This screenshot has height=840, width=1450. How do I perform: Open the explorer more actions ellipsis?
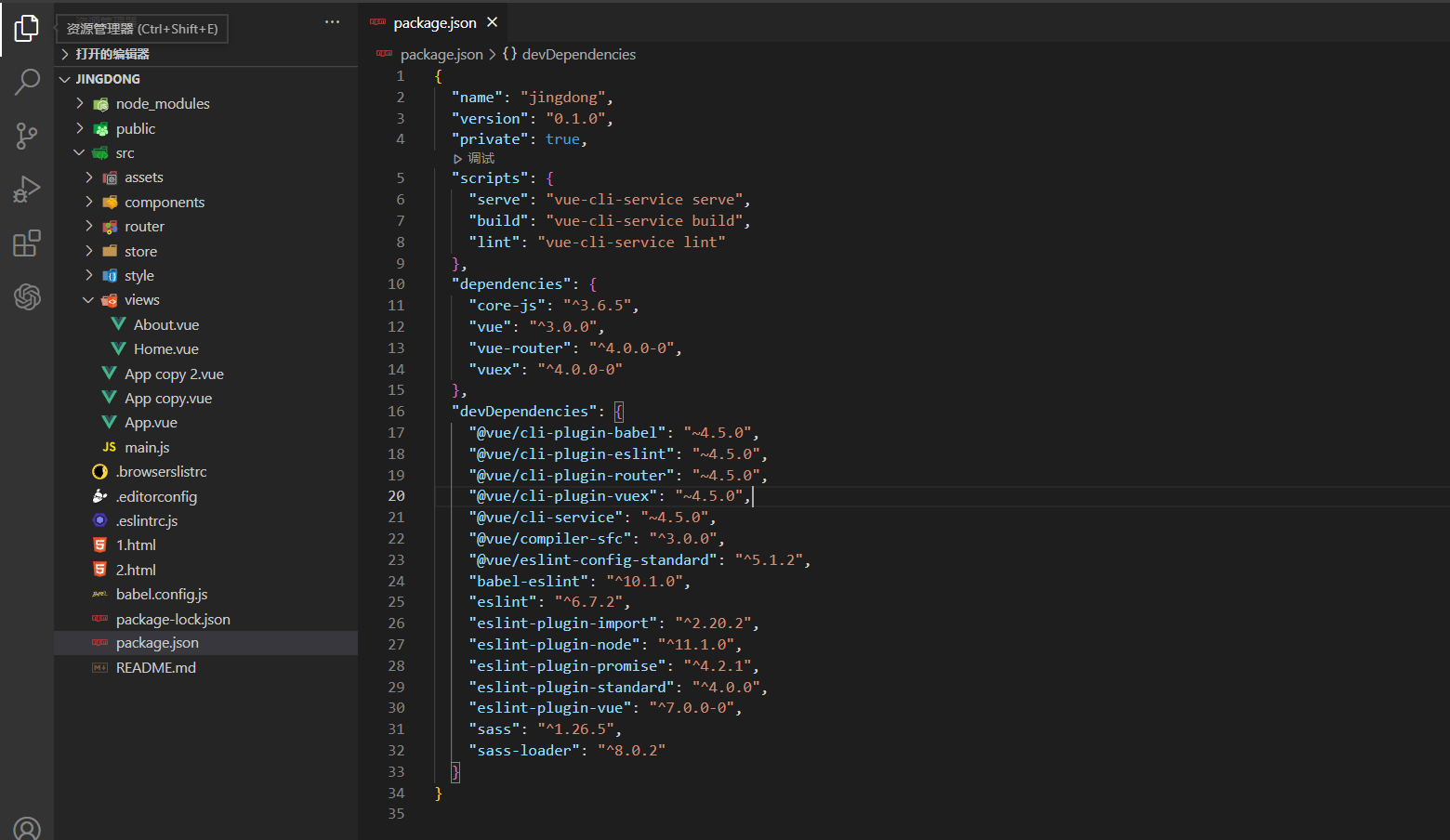[x=332, y=22]
